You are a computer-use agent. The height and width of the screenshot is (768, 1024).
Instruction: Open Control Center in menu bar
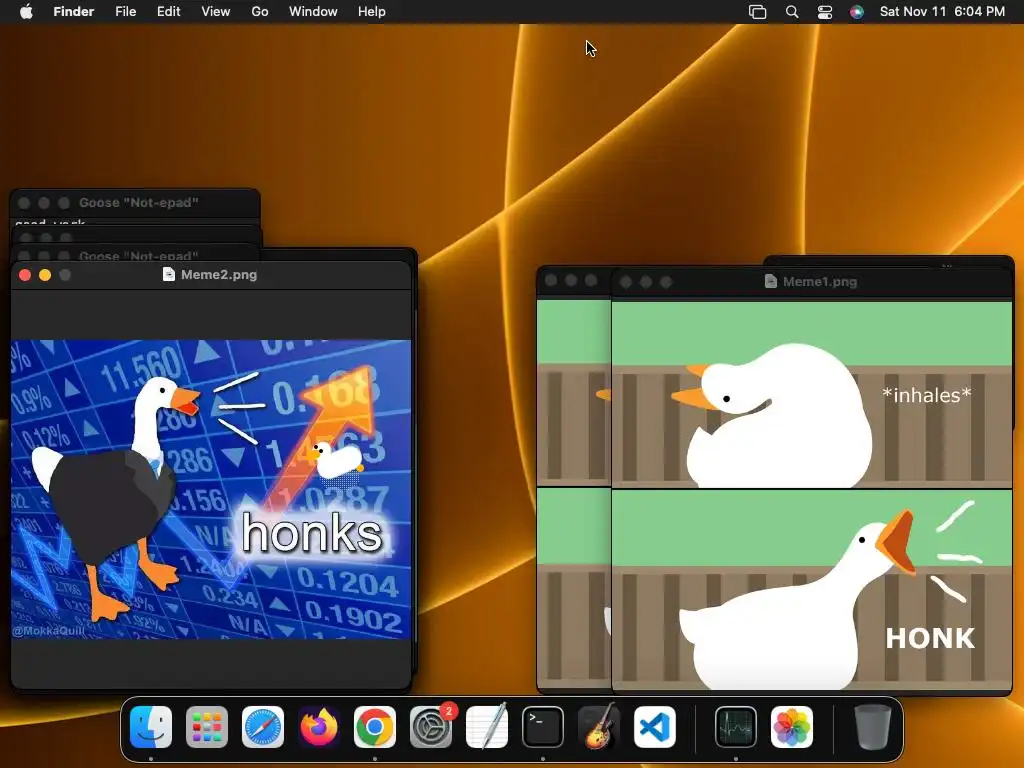(825, 12)
